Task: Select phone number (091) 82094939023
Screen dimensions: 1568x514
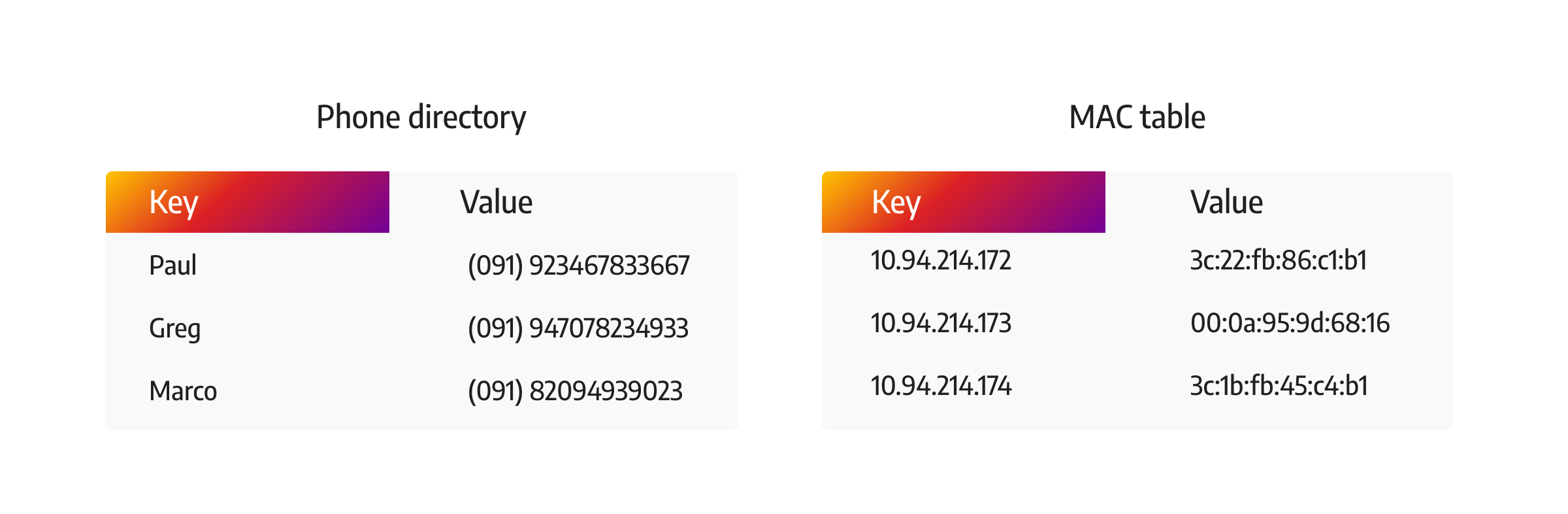Action: click(x=575, y=391)
